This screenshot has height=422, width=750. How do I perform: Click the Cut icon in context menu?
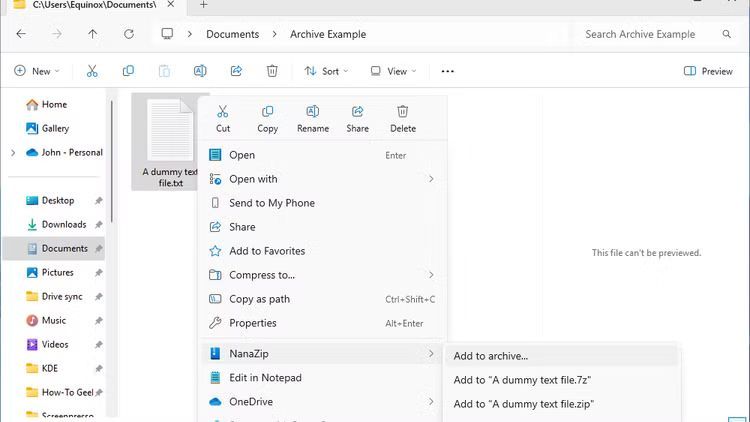(x=223, y=112)
